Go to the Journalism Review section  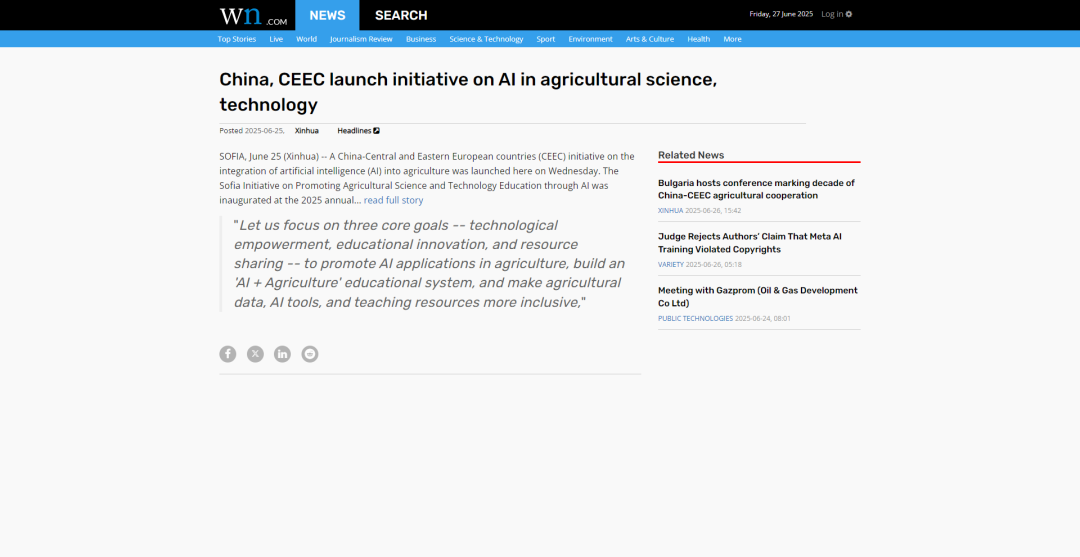361,39
